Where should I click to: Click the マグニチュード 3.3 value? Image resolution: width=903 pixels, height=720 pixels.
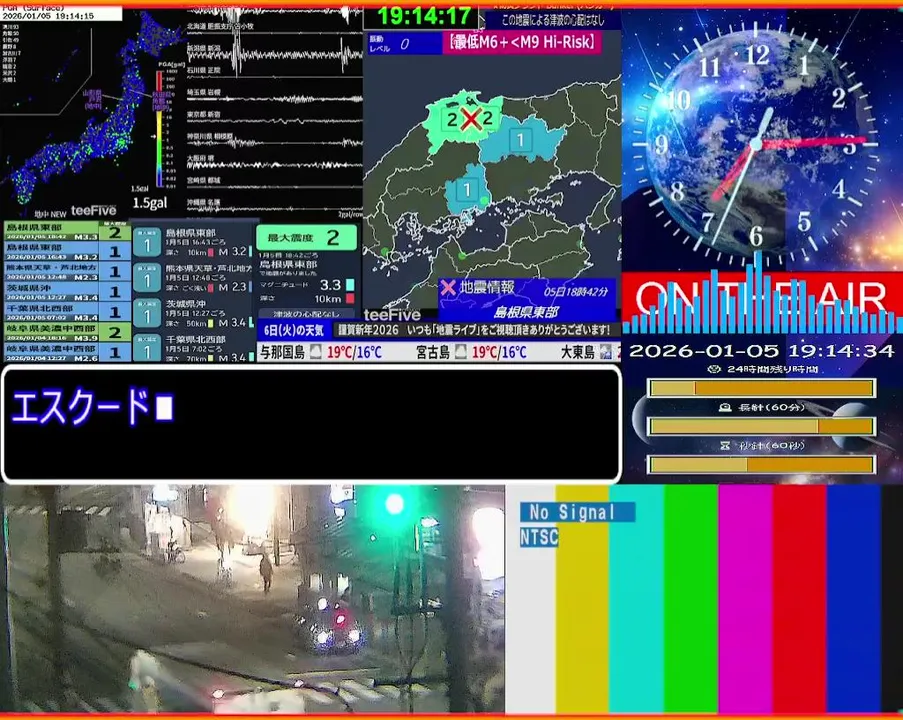point(331,285)
